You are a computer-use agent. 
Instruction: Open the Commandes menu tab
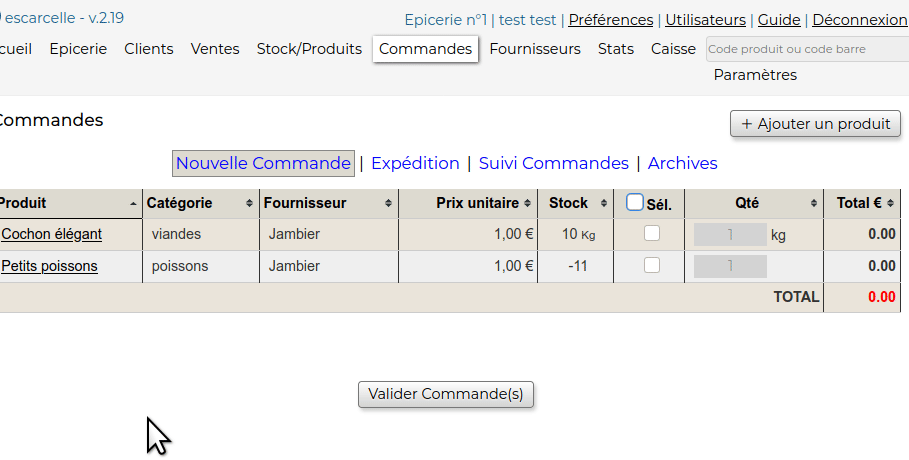point(425,49)
